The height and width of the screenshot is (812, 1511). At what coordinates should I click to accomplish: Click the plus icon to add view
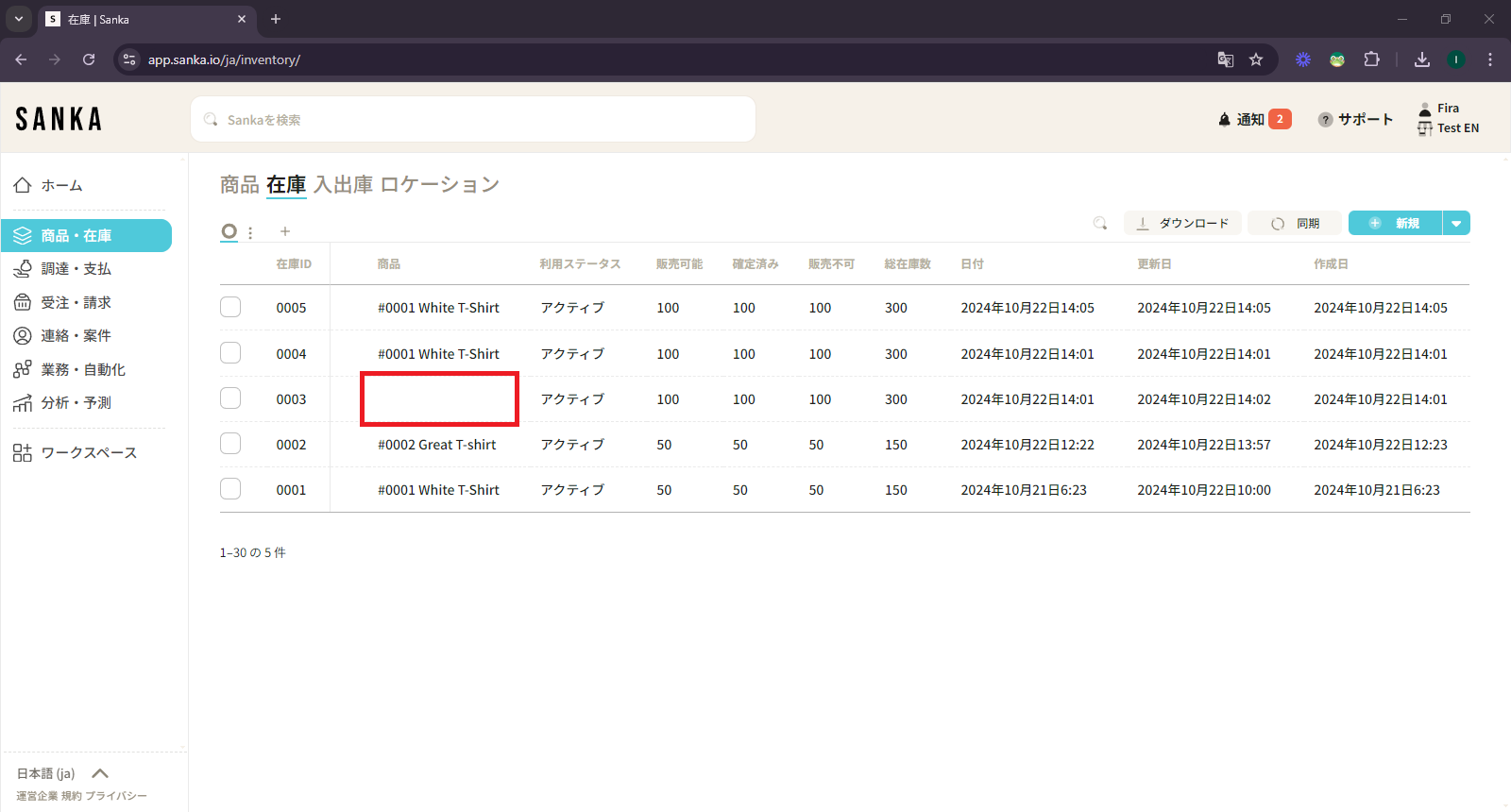coord(285,231)
